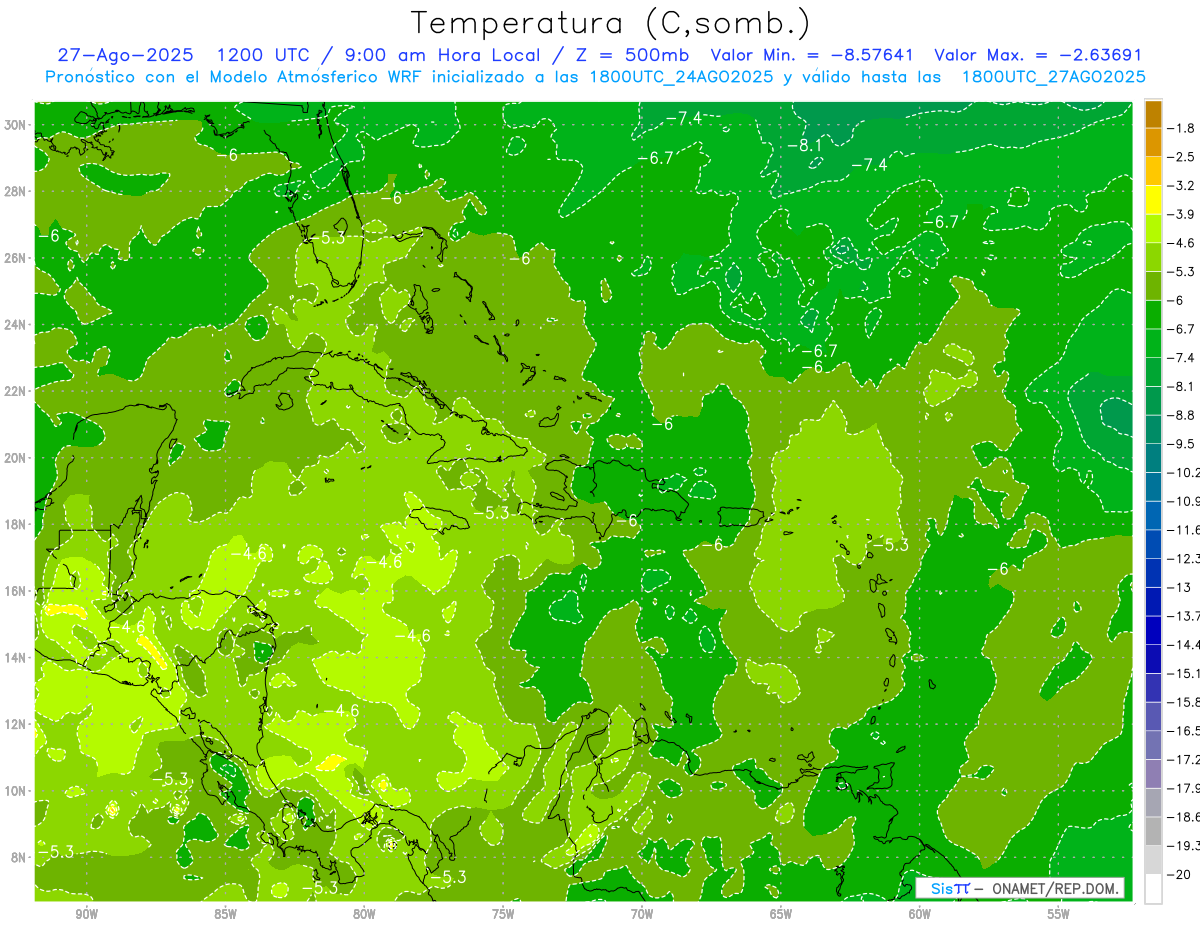Click the "18N" latitude axis label
The image size is (1200, 927).
click(16, 524)
